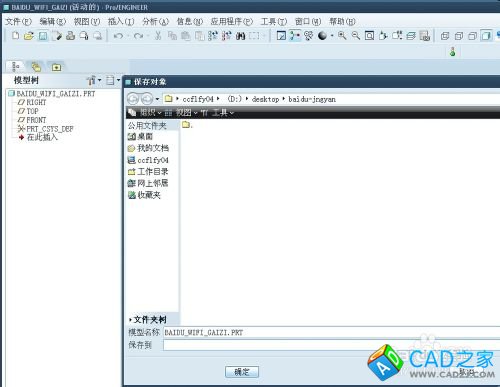Click the Save disk toolbar icon

[43, 35]
